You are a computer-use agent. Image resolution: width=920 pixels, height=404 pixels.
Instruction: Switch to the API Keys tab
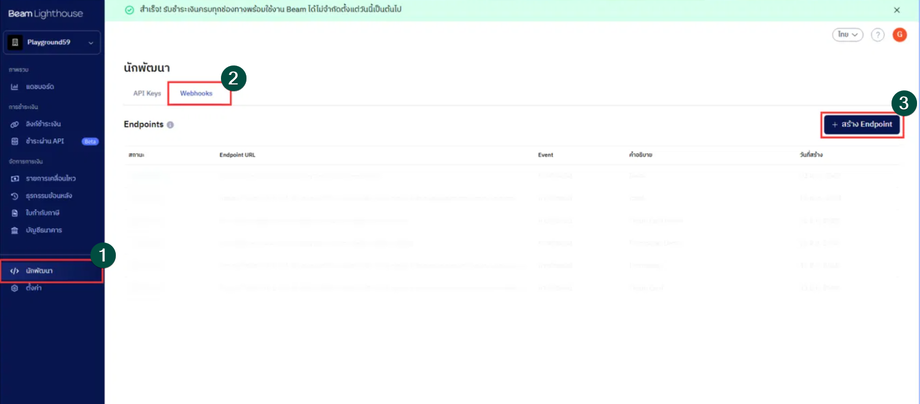tap(147, 93)
